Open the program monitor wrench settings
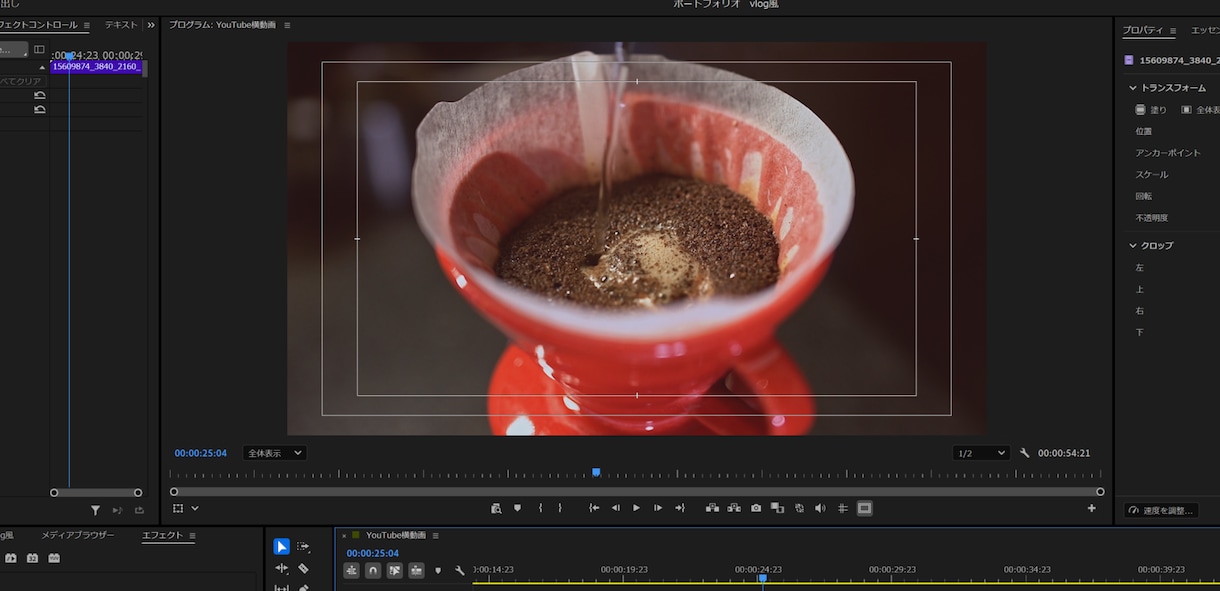Viewport: 1220px width, 591px height. (x=1024, y=453)
